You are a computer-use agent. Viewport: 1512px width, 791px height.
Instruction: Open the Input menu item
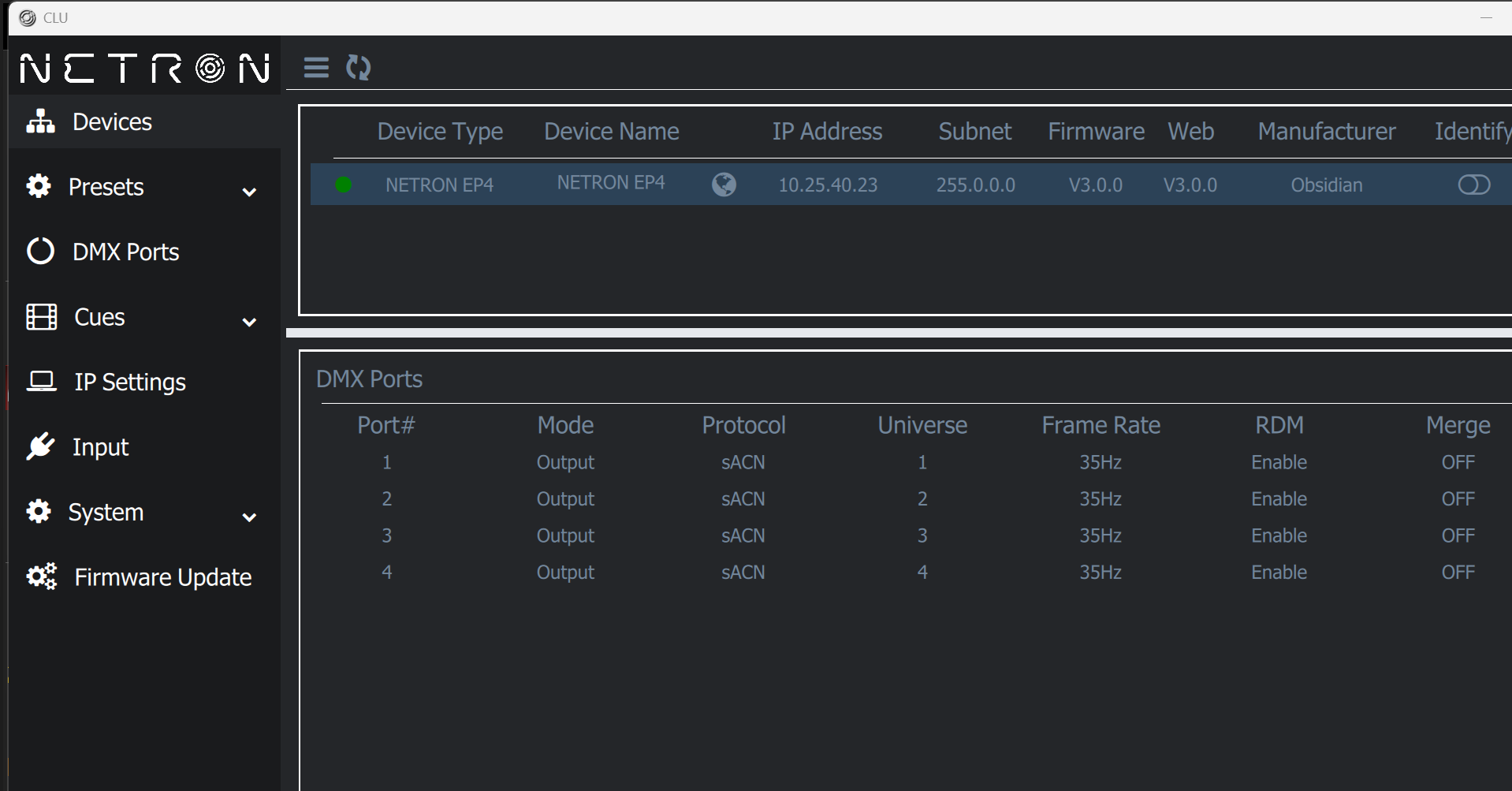click(145, 447)
